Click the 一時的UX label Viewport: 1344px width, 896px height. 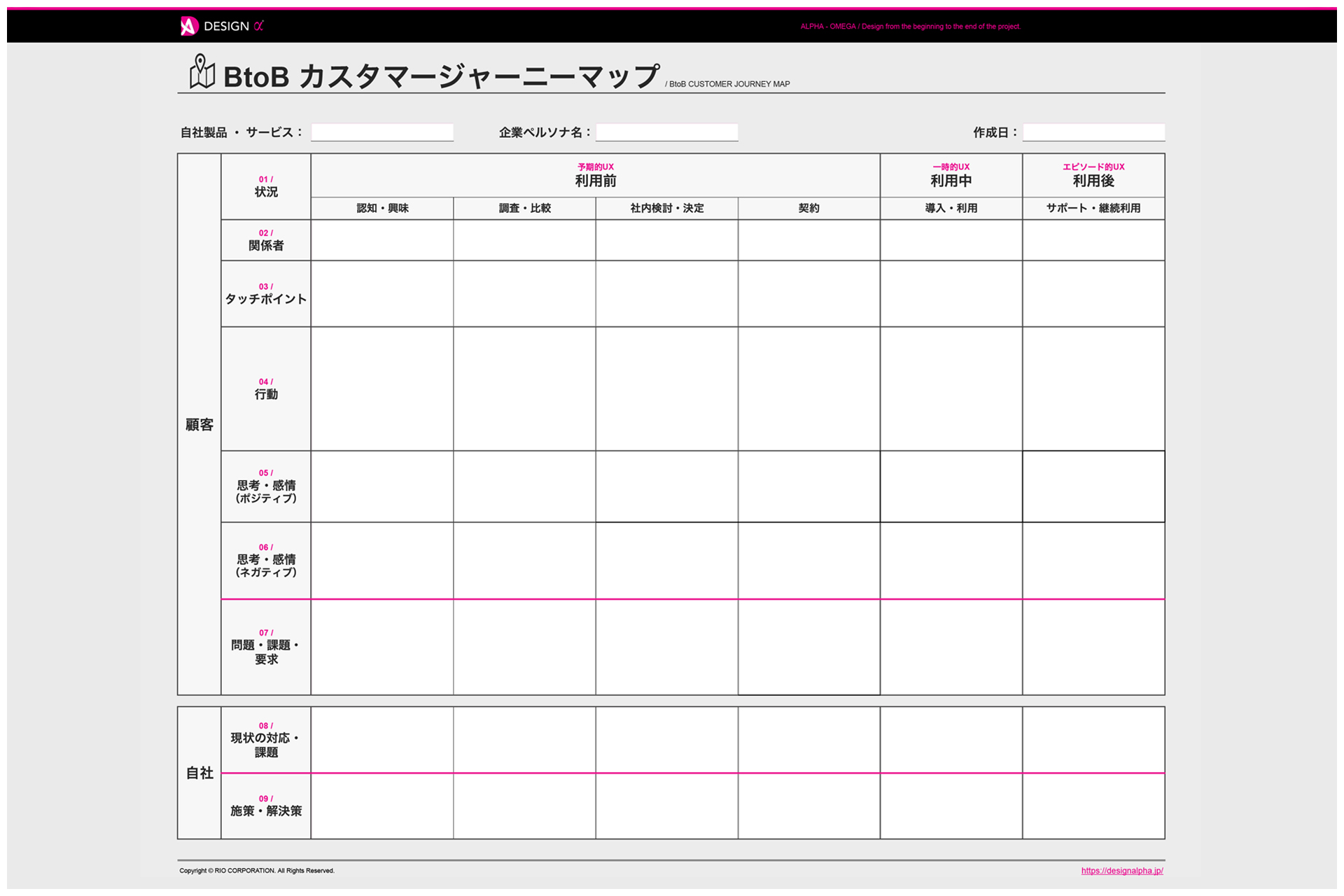pos(951,167)
